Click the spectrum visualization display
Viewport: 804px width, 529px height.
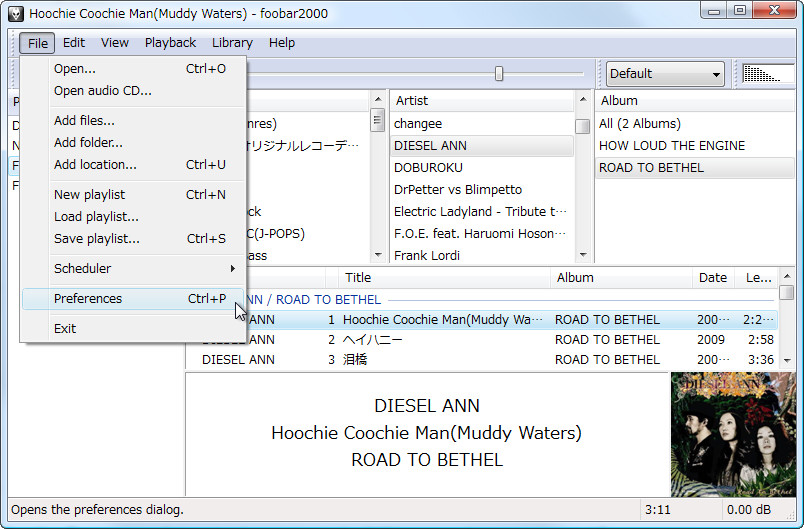coord(768,74)
